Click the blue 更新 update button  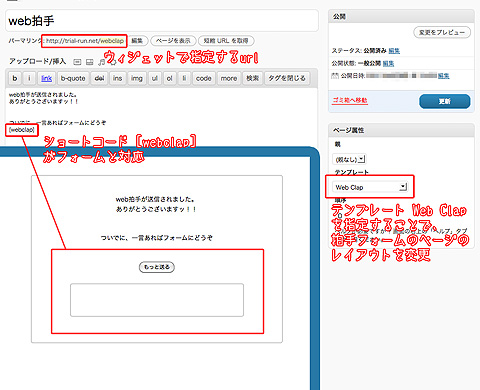(x=445, y=101)
